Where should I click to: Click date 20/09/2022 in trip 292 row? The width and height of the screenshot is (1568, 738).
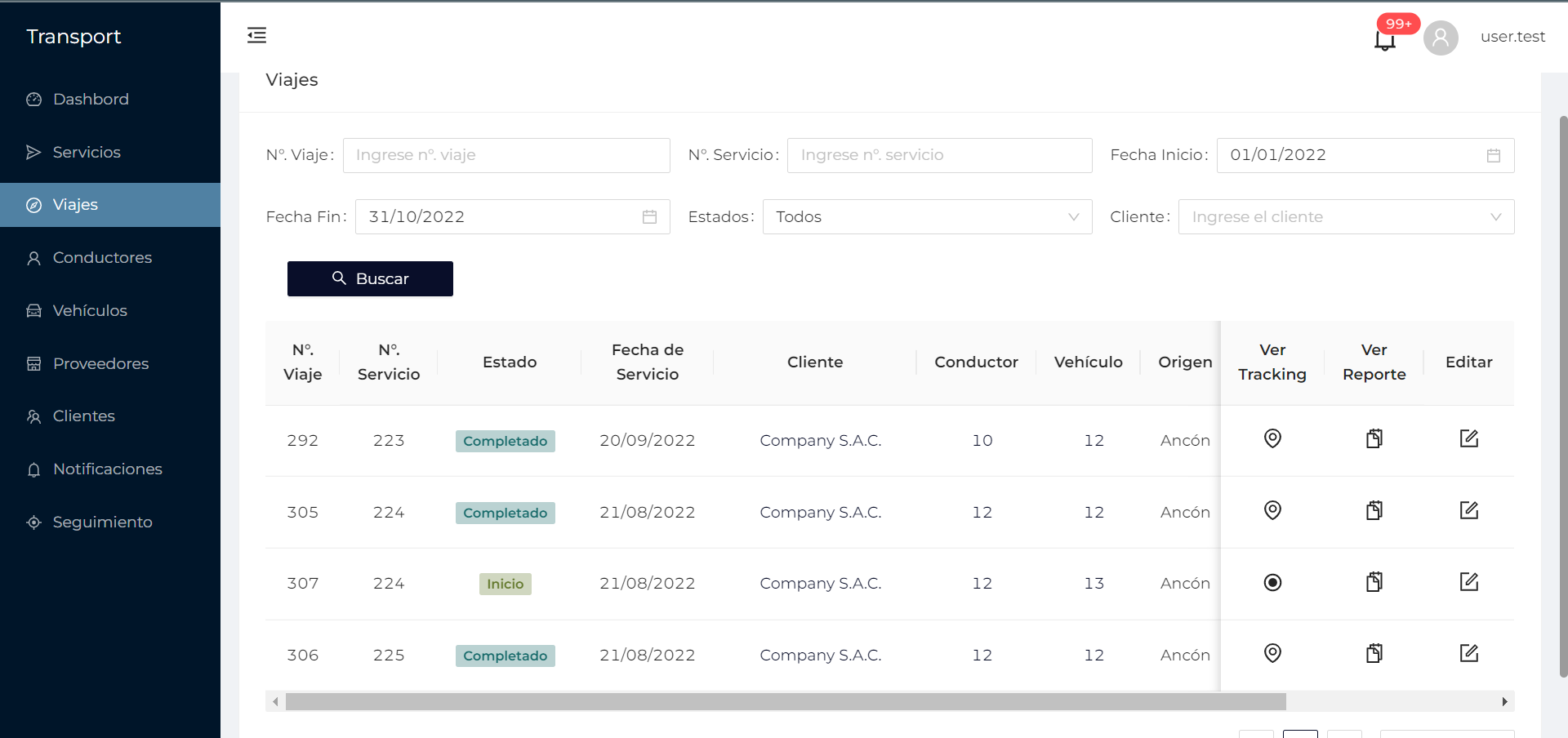[648, 441]
